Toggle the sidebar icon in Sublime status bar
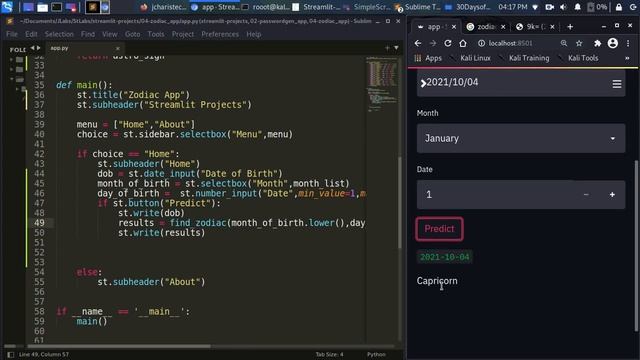 pos(11,355)
